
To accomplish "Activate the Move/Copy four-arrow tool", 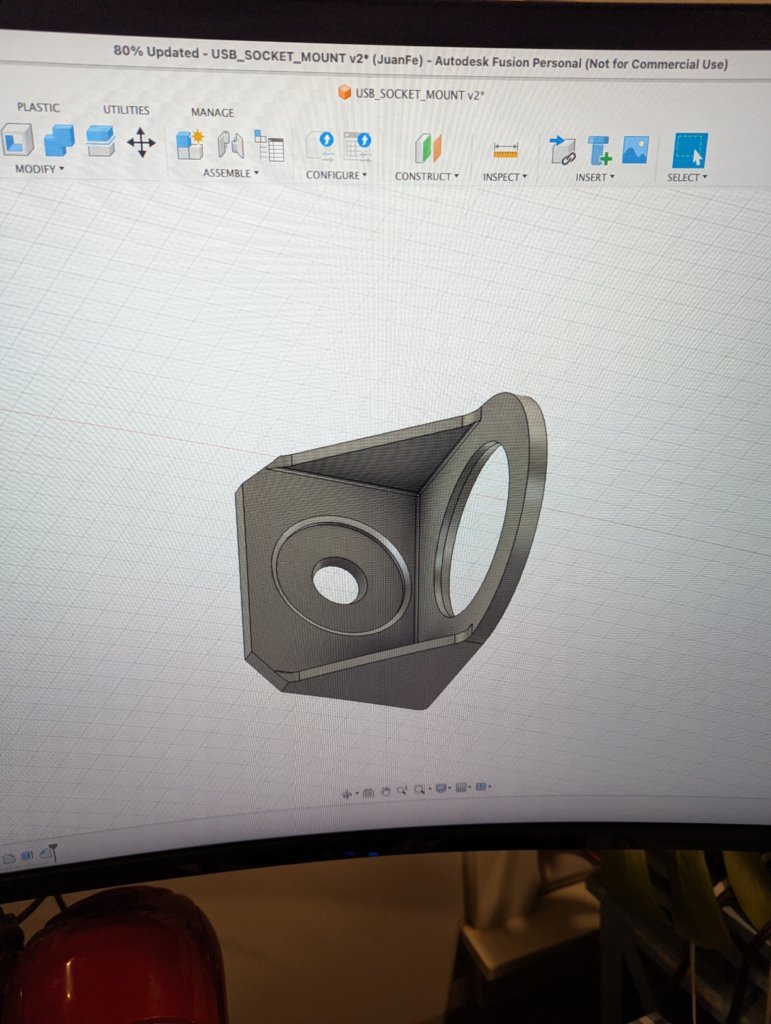I will [x=141, y=142].
